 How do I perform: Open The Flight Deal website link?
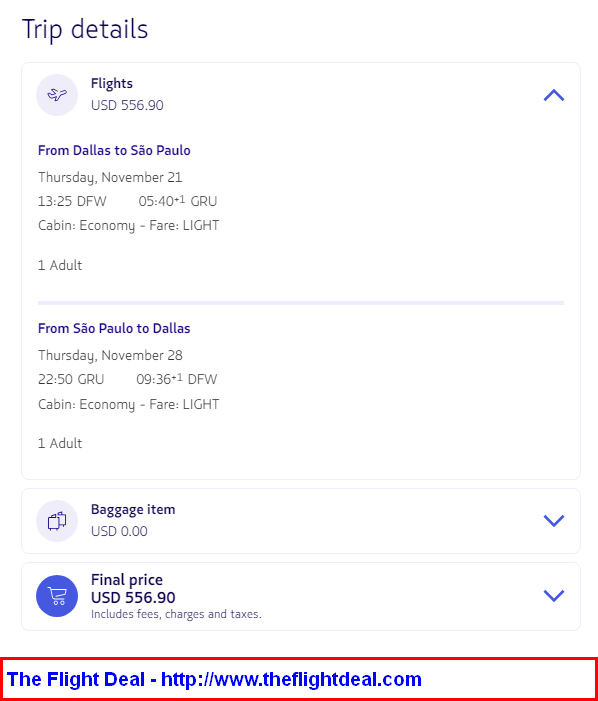214,679
